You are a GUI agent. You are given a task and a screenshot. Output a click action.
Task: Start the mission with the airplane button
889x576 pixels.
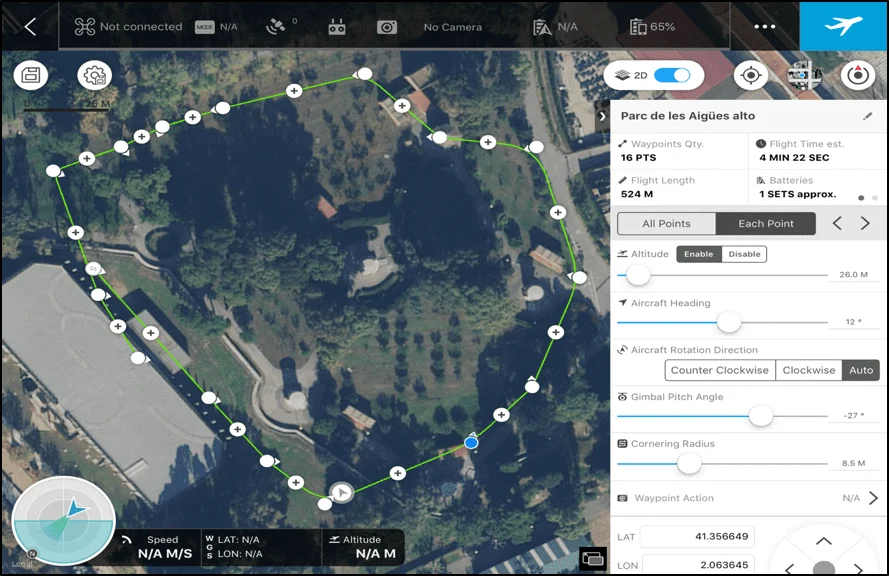point(844,26)
